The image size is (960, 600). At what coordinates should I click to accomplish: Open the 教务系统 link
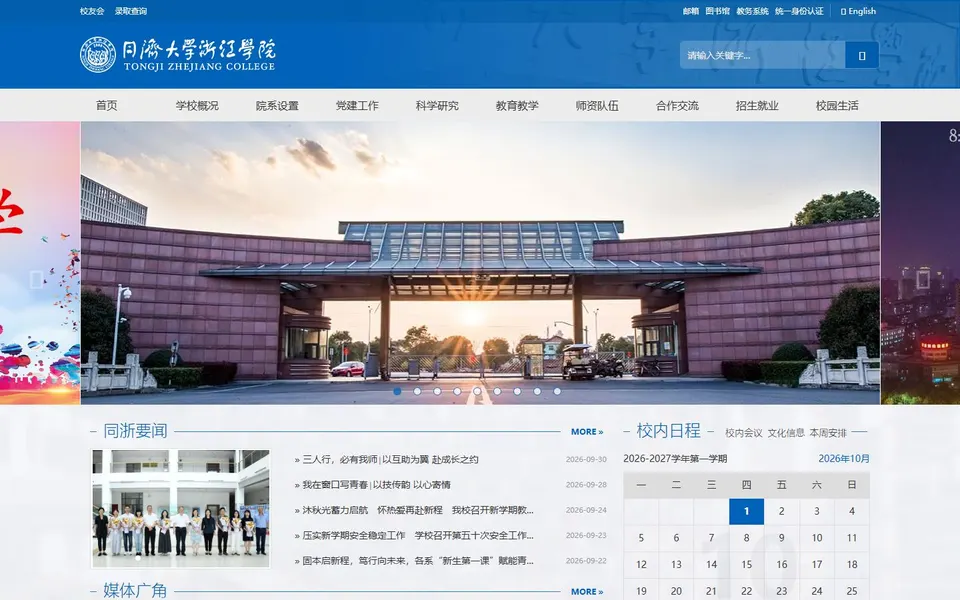coord(752,11)
